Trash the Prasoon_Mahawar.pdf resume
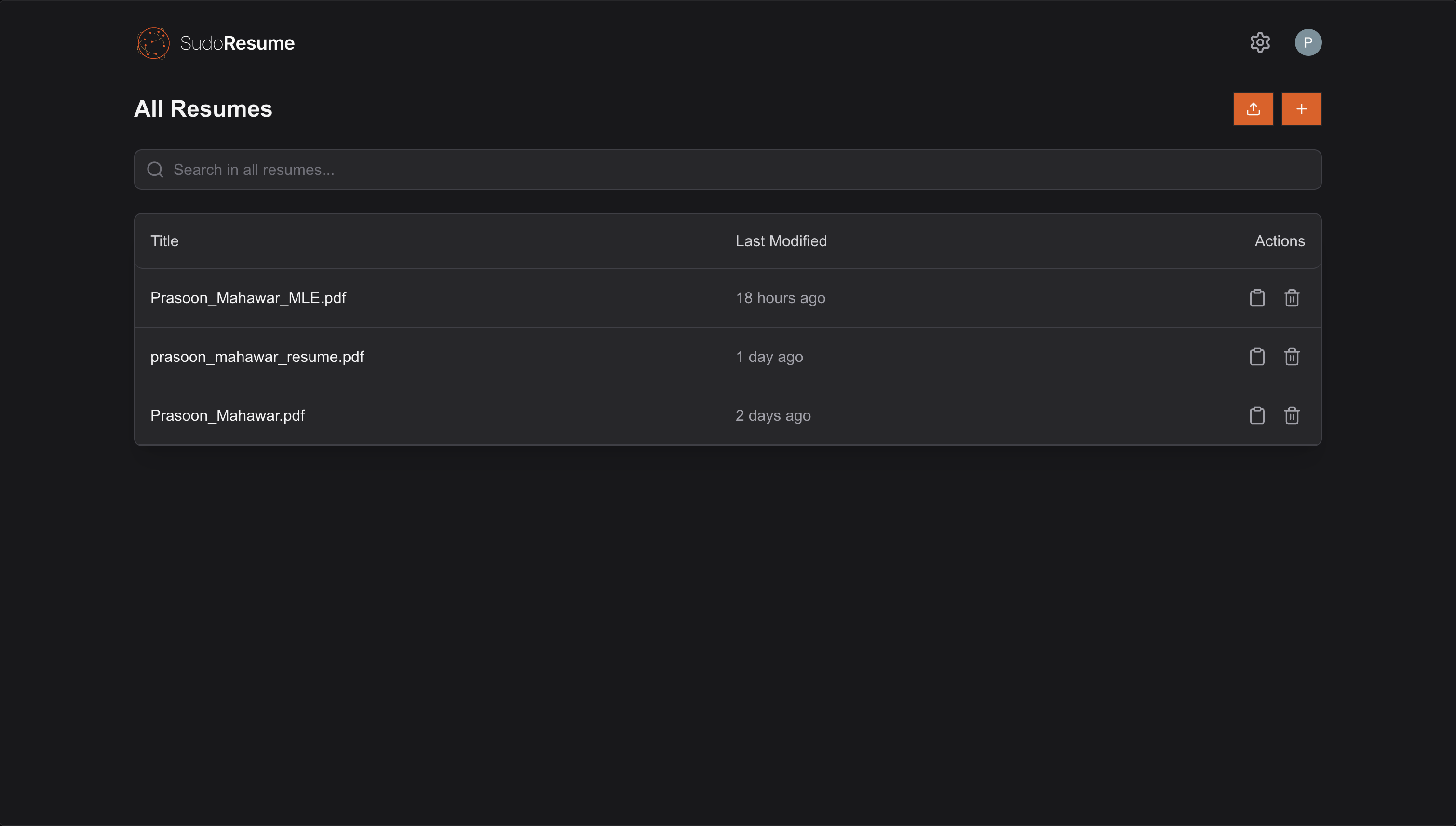 point(1292,416)
